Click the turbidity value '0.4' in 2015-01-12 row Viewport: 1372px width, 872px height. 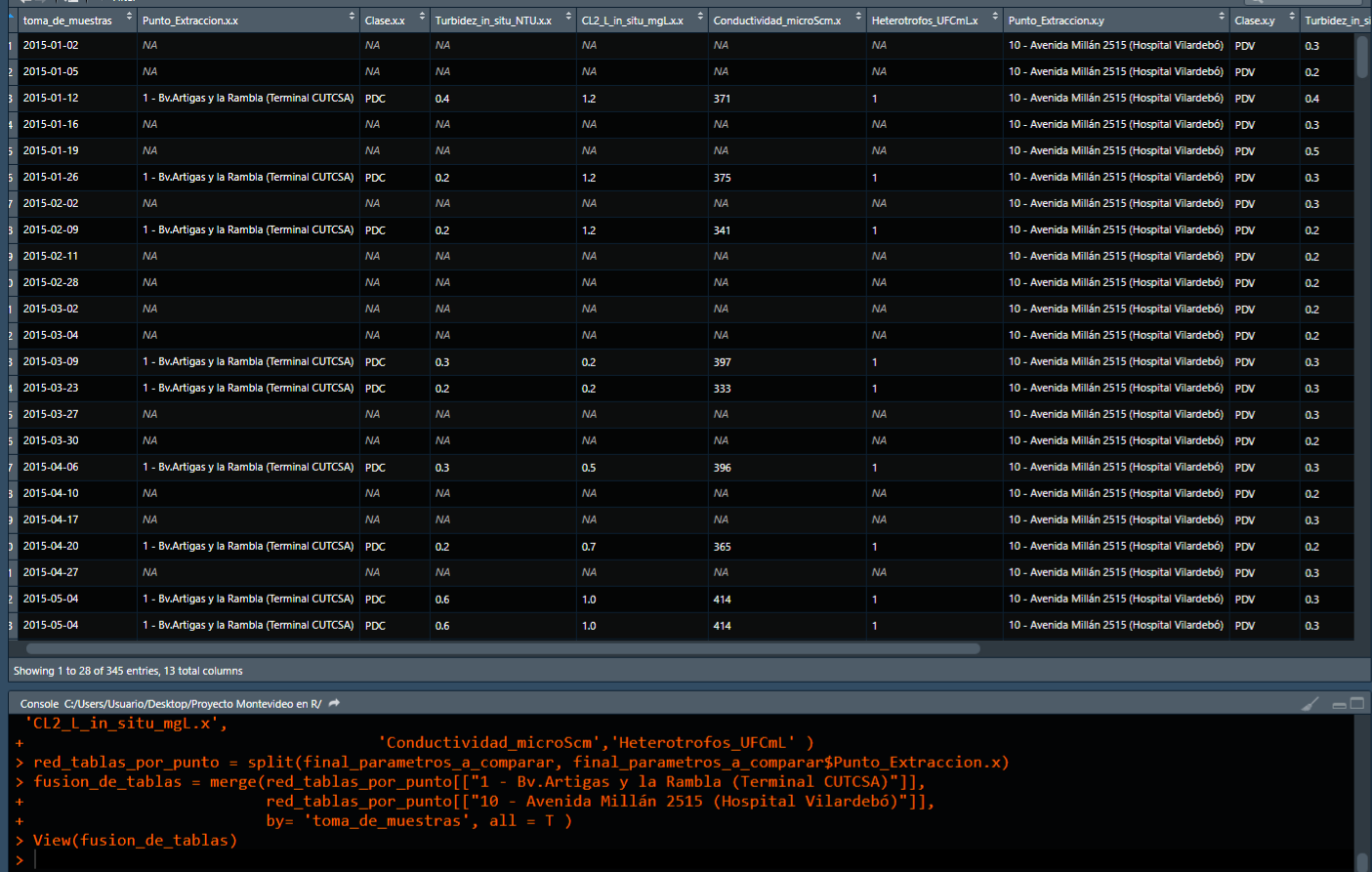click(442, 99)
